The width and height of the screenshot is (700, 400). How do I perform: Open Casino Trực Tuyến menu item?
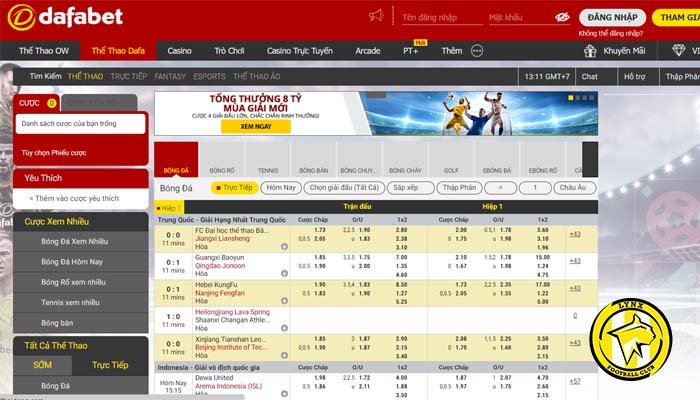(300, 51)
